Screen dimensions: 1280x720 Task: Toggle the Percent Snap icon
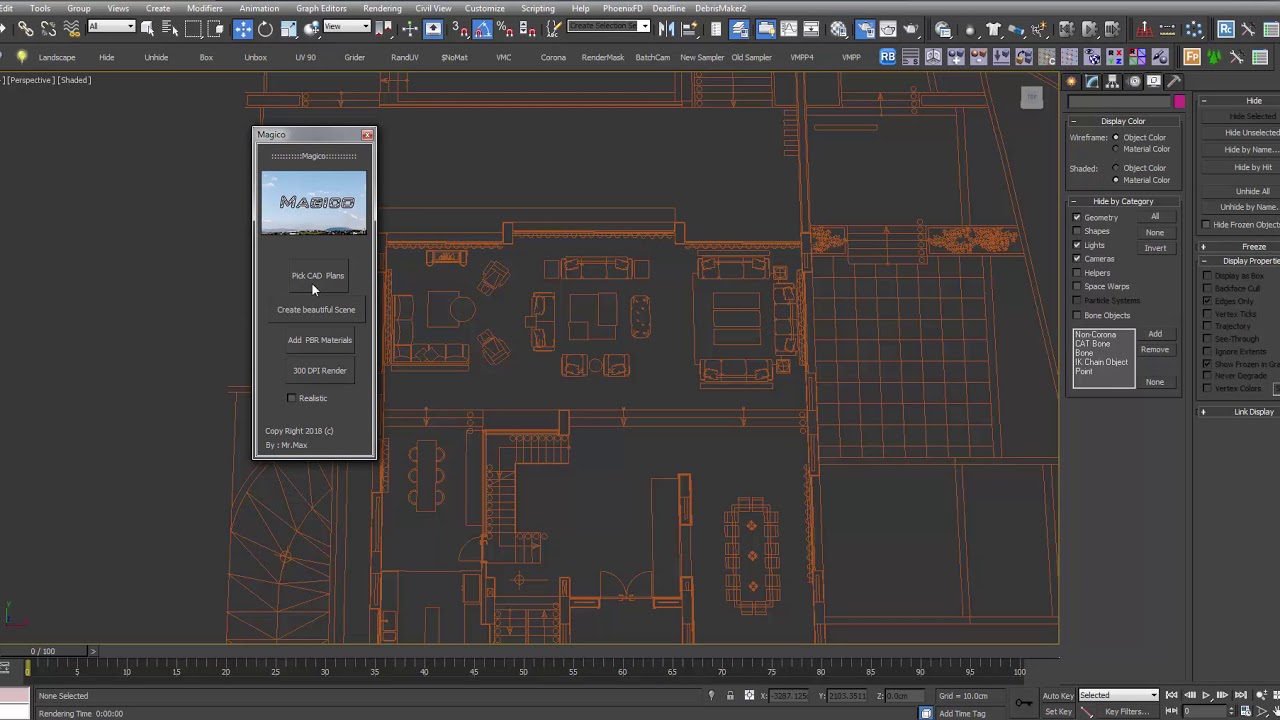pyautogui.click(x=505, y=29)
